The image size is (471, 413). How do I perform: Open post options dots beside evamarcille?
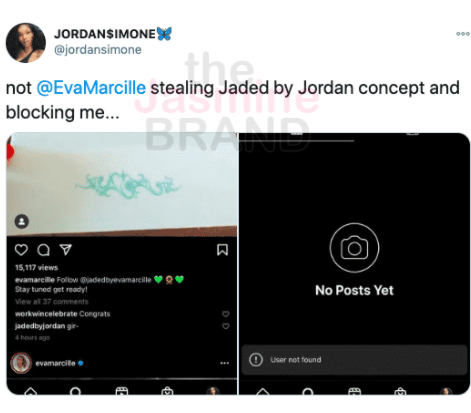click(225, 363)
